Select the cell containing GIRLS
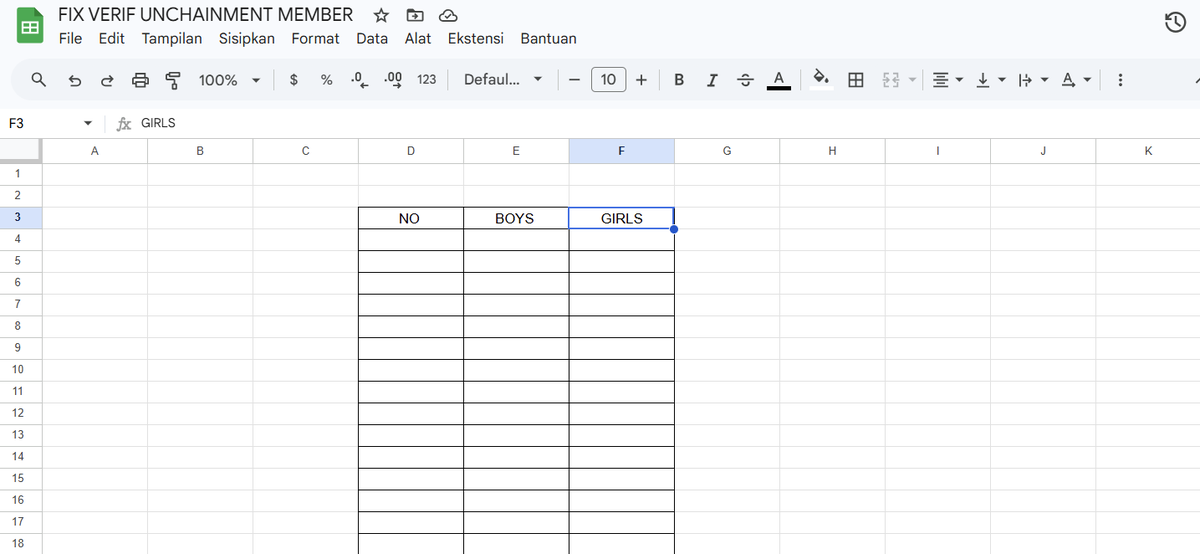This screenshot has width=1200, height=554. click(621, 218)
